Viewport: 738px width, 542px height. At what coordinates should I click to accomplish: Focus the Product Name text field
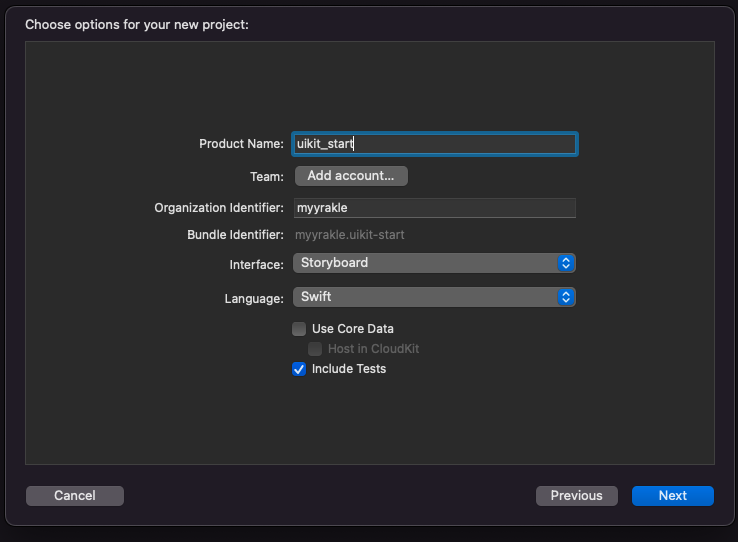click(x=434, y=144)
